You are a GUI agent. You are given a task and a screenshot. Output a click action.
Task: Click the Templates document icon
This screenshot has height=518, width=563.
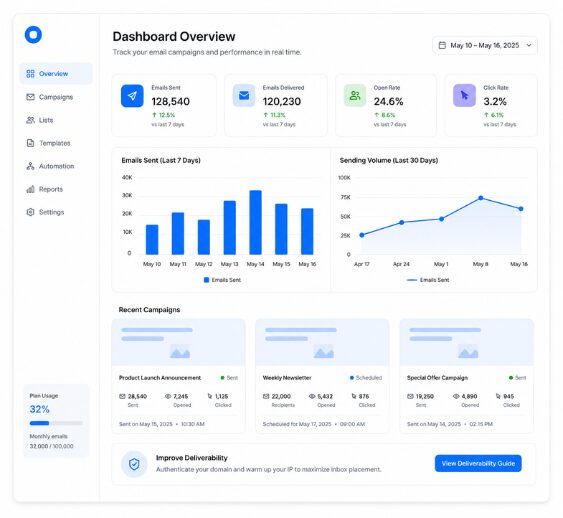pos(31,143)
